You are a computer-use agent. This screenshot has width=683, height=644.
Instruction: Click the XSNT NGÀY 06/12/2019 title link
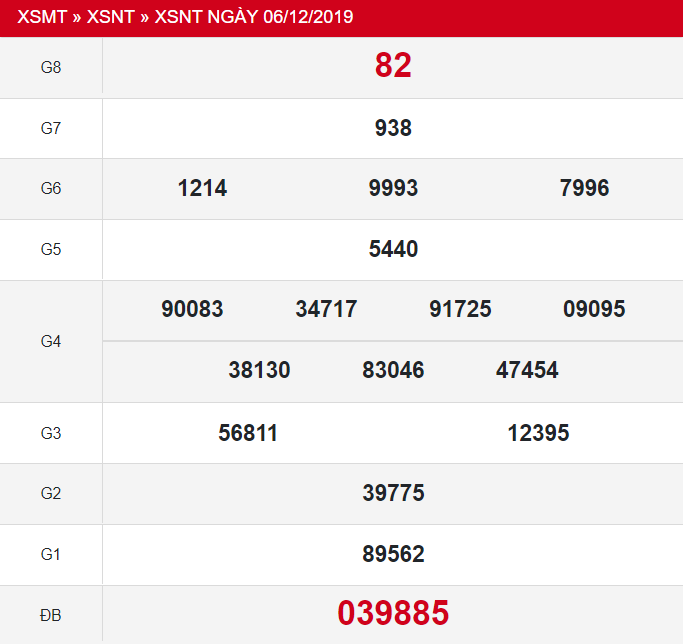[254, 17]
